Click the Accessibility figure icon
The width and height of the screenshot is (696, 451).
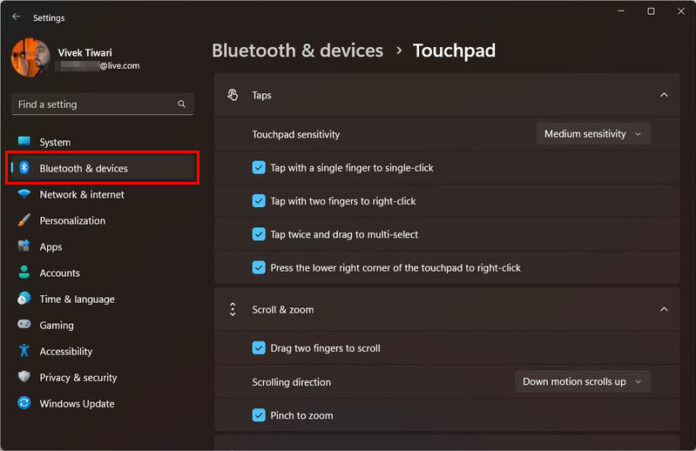tap(24, 351)
